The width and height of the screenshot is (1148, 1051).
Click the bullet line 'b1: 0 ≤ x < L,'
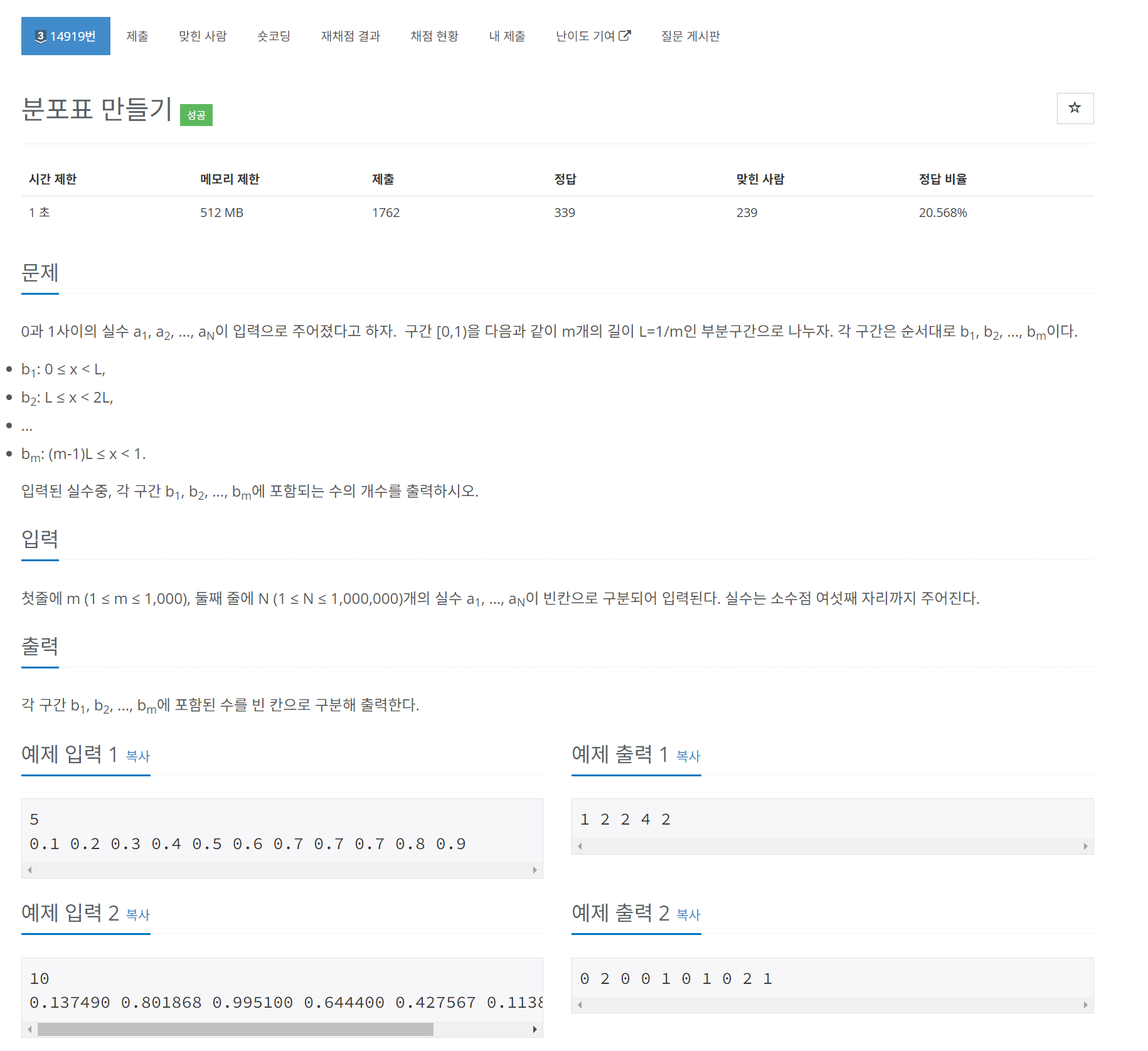point(63,370)
